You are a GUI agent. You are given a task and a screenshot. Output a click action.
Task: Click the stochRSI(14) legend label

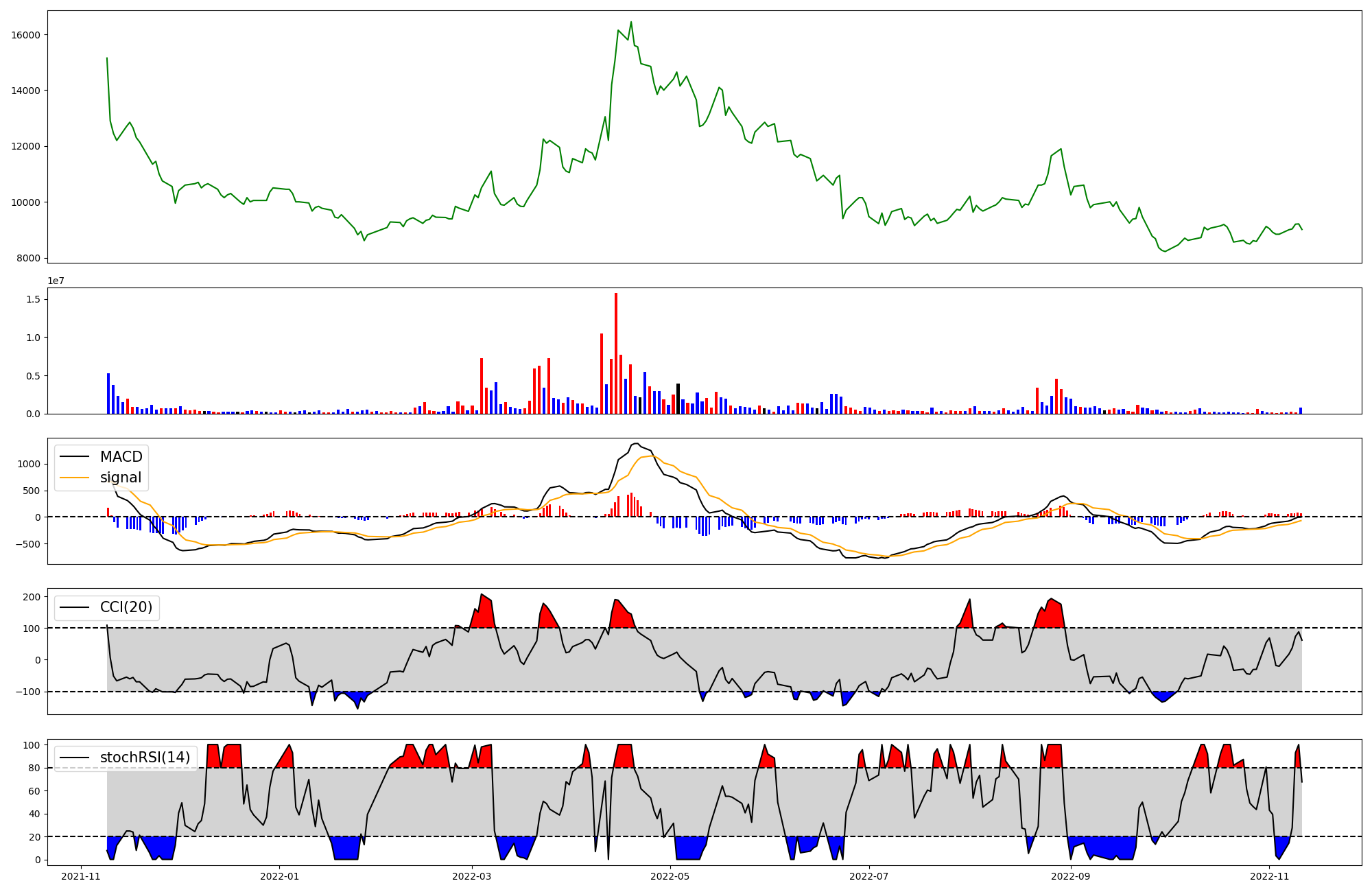[145, 758]
